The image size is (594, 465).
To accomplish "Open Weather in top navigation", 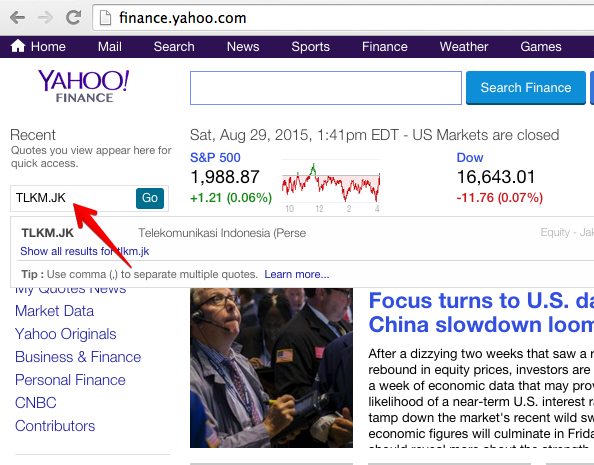I will tap(464, 47).
